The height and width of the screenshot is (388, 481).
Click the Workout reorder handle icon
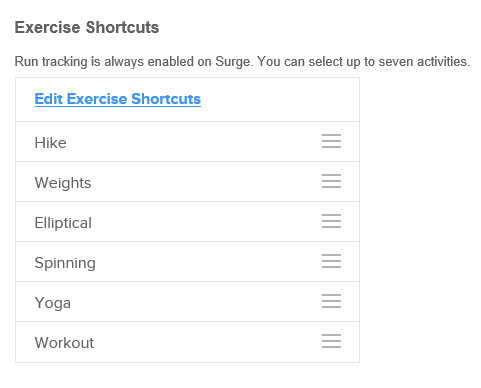331,341
